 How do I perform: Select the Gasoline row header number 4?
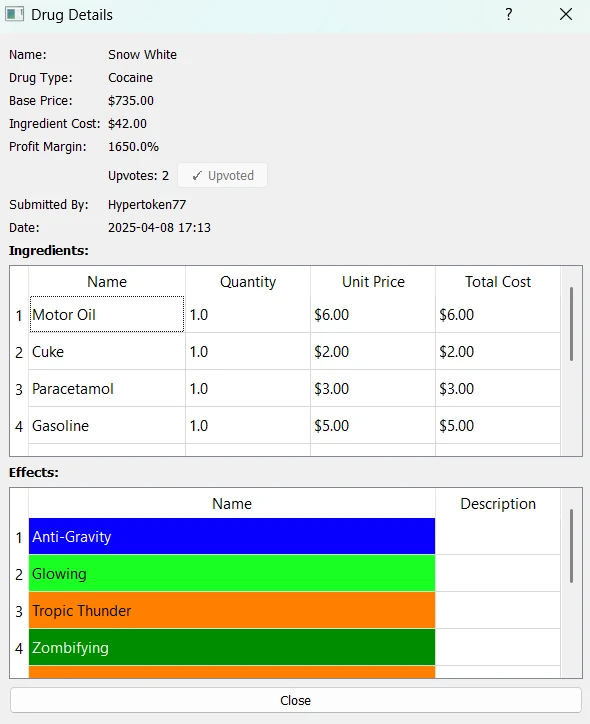point(19,426)
